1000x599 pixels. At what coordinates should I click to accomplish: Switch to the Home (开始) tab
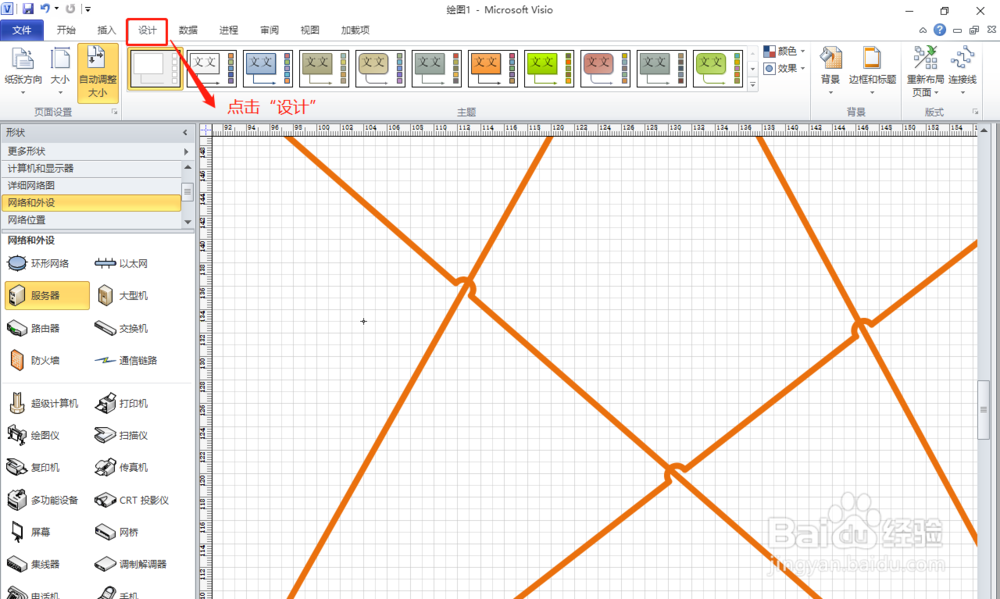[x=66, y=30]
